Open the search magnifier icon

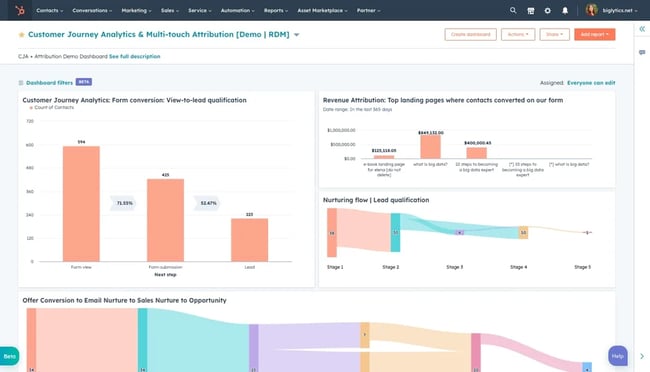pyautogui.click(x=513, y=10)
